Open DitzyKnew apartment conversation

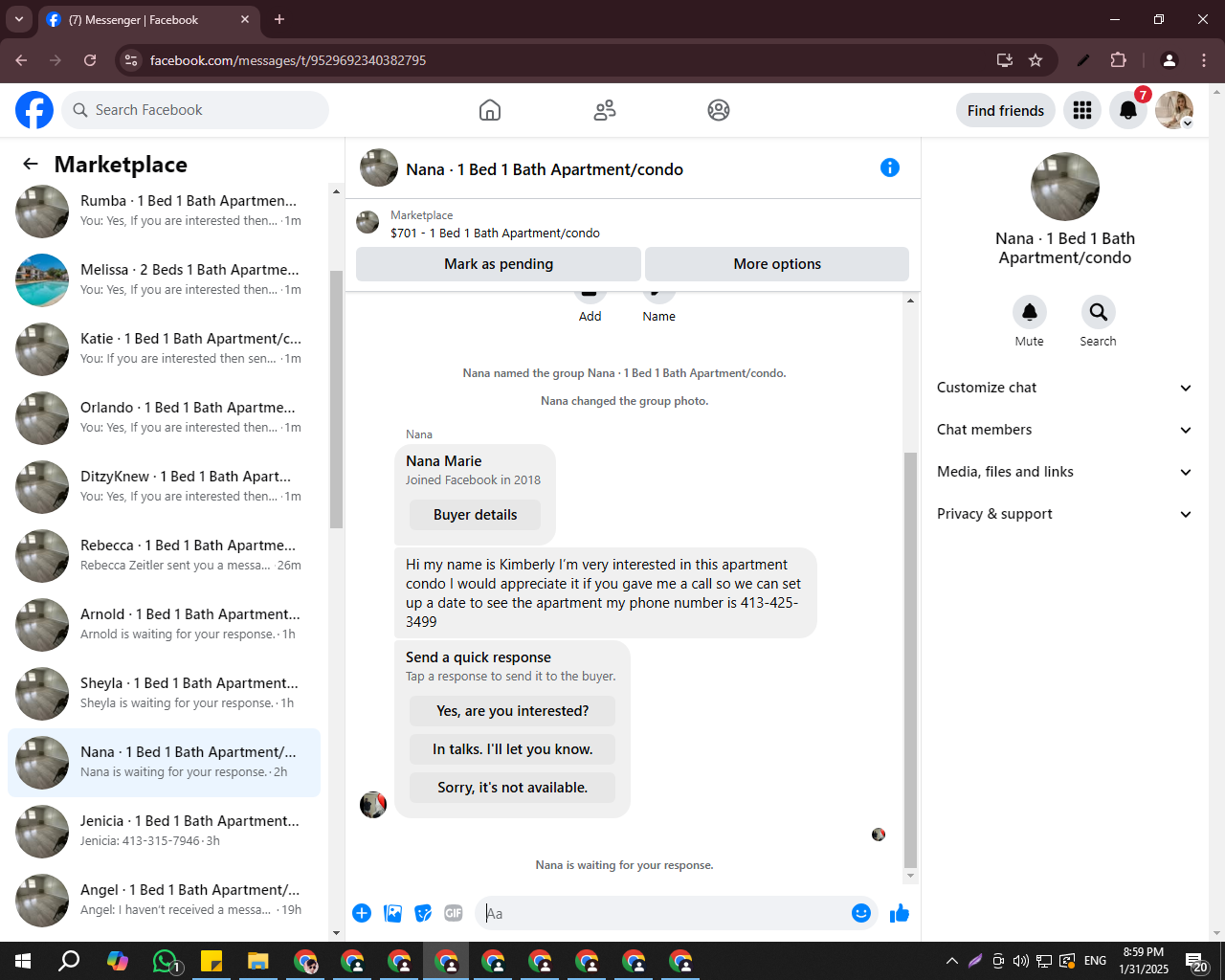click(165, 486)
